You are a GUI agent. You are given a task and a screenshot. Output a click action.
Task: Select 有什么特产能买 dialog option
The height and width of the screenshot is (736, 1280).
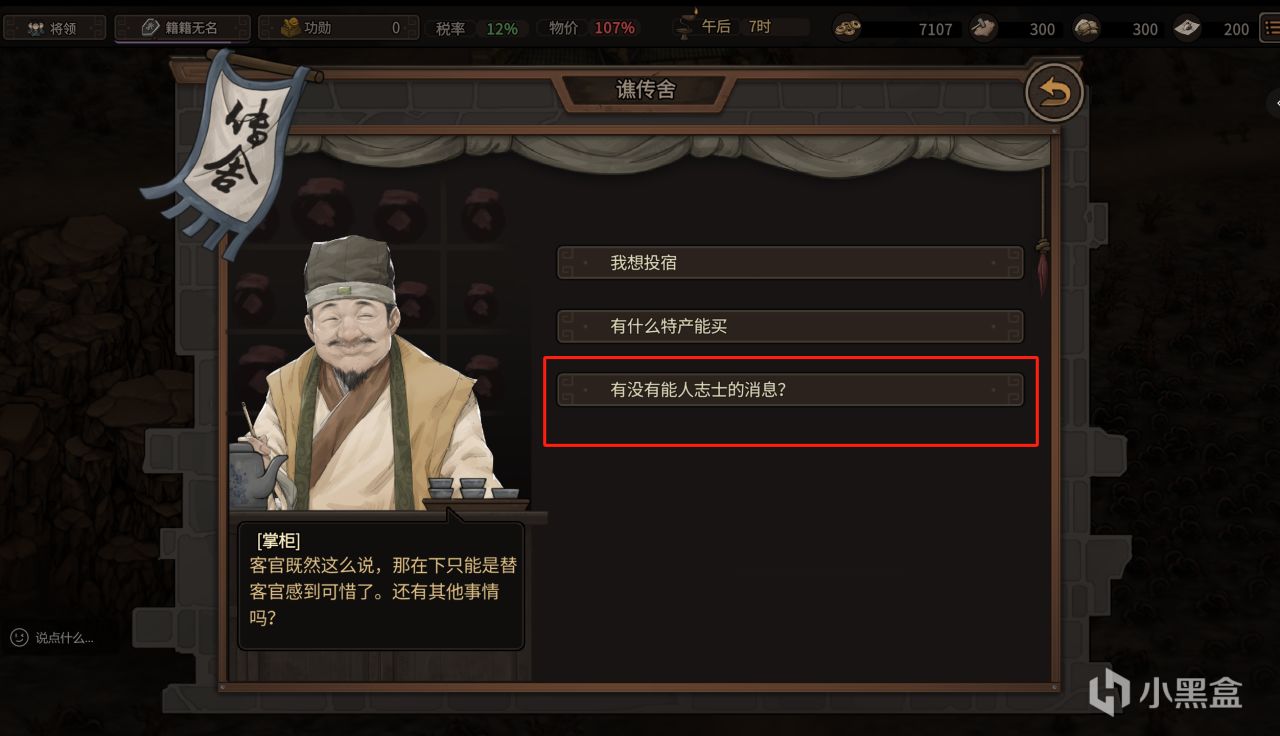pyautogui.click(x=790, y=326)
